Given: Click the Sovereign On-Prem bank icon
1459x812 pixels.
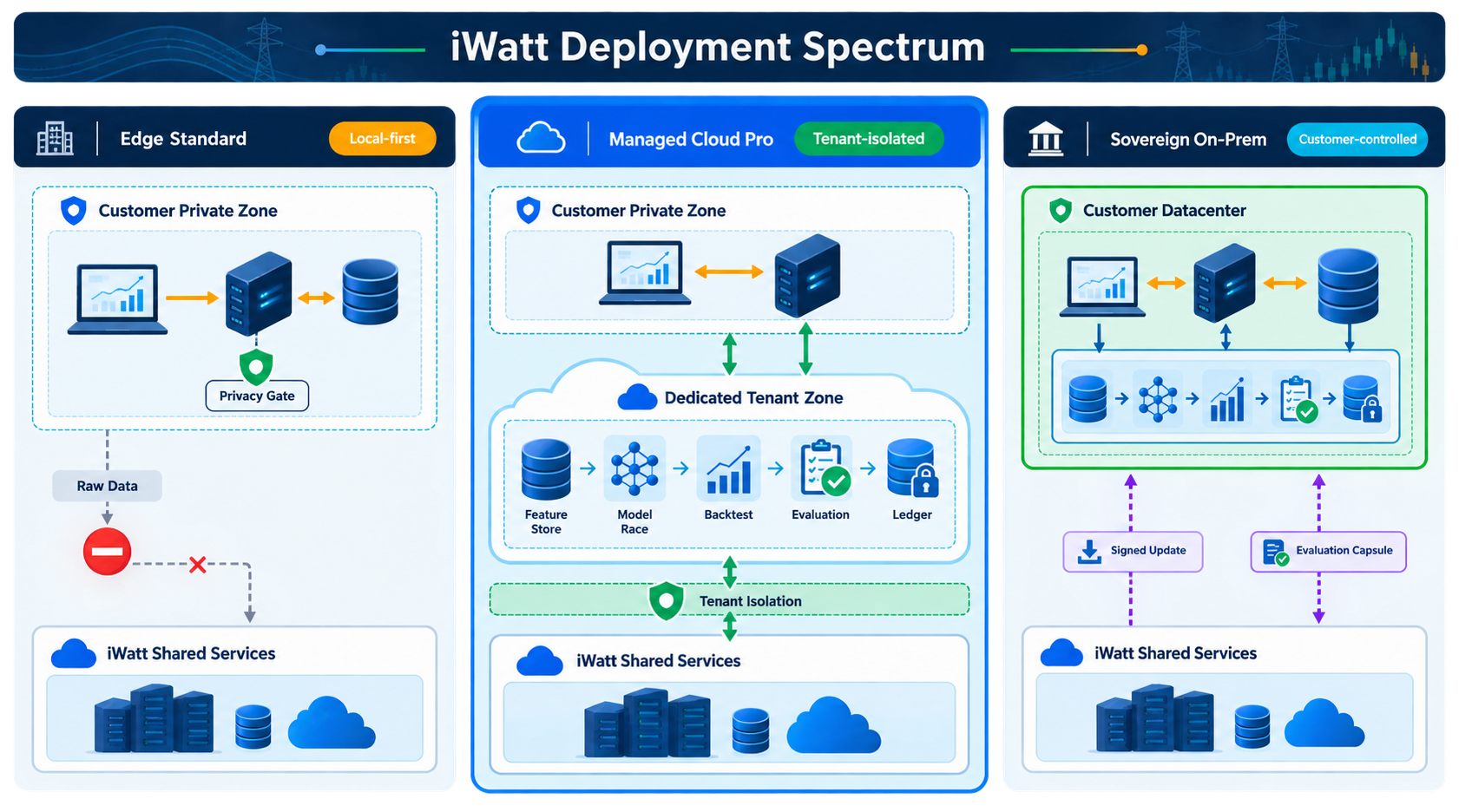Looking at the screenshot, I should 1045,139.
